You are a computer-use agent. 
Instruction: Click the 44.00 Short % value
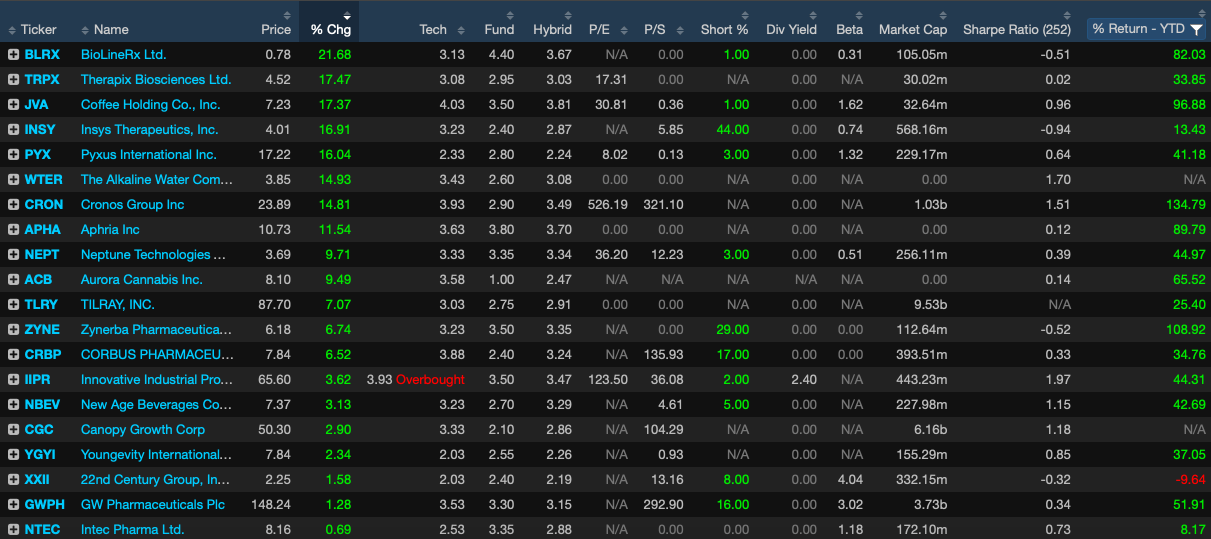coord(732,129)
